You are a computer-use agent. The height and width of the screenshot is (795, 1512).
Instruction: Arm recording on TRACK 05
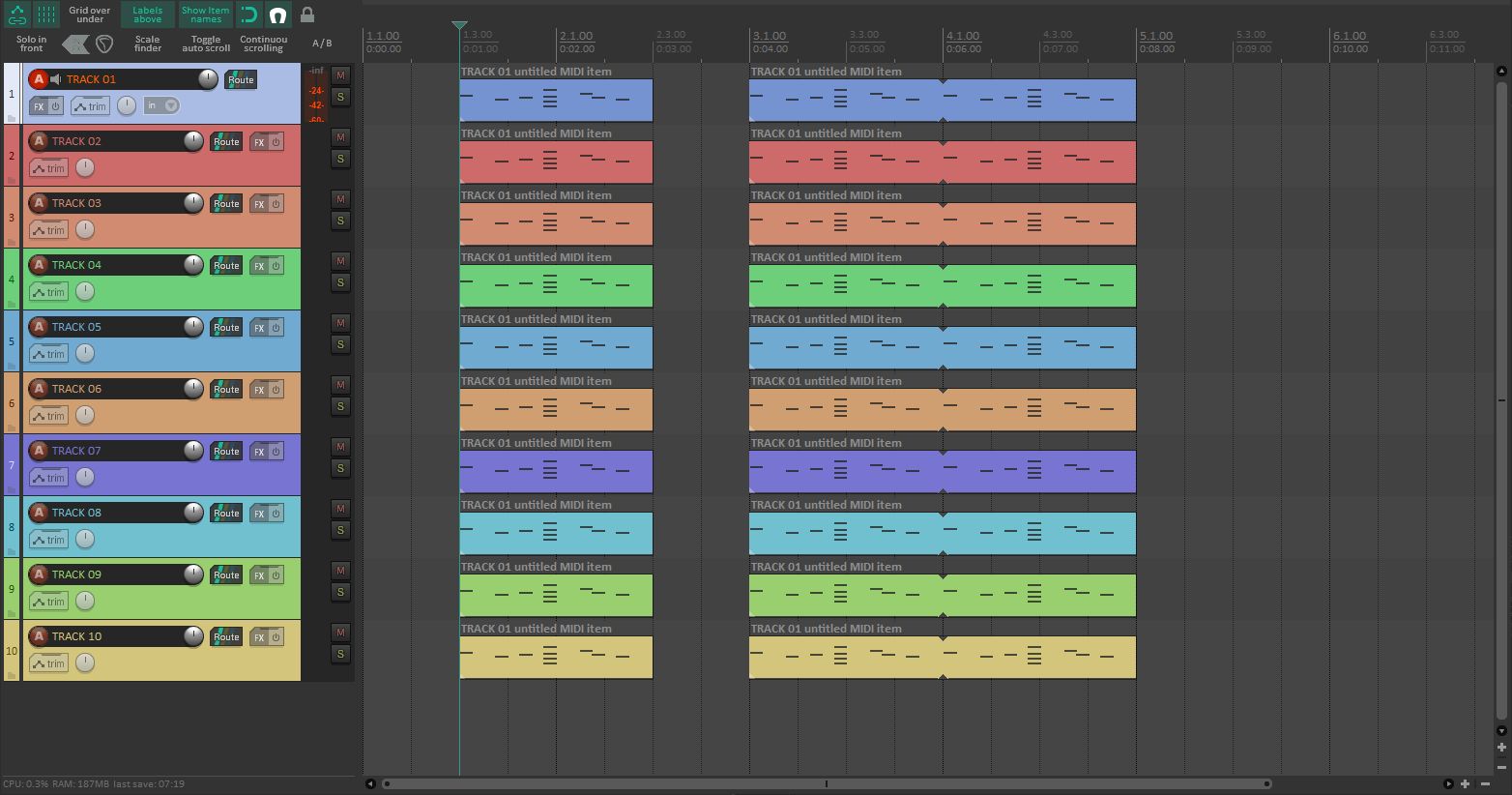click(x=39, y=327)
